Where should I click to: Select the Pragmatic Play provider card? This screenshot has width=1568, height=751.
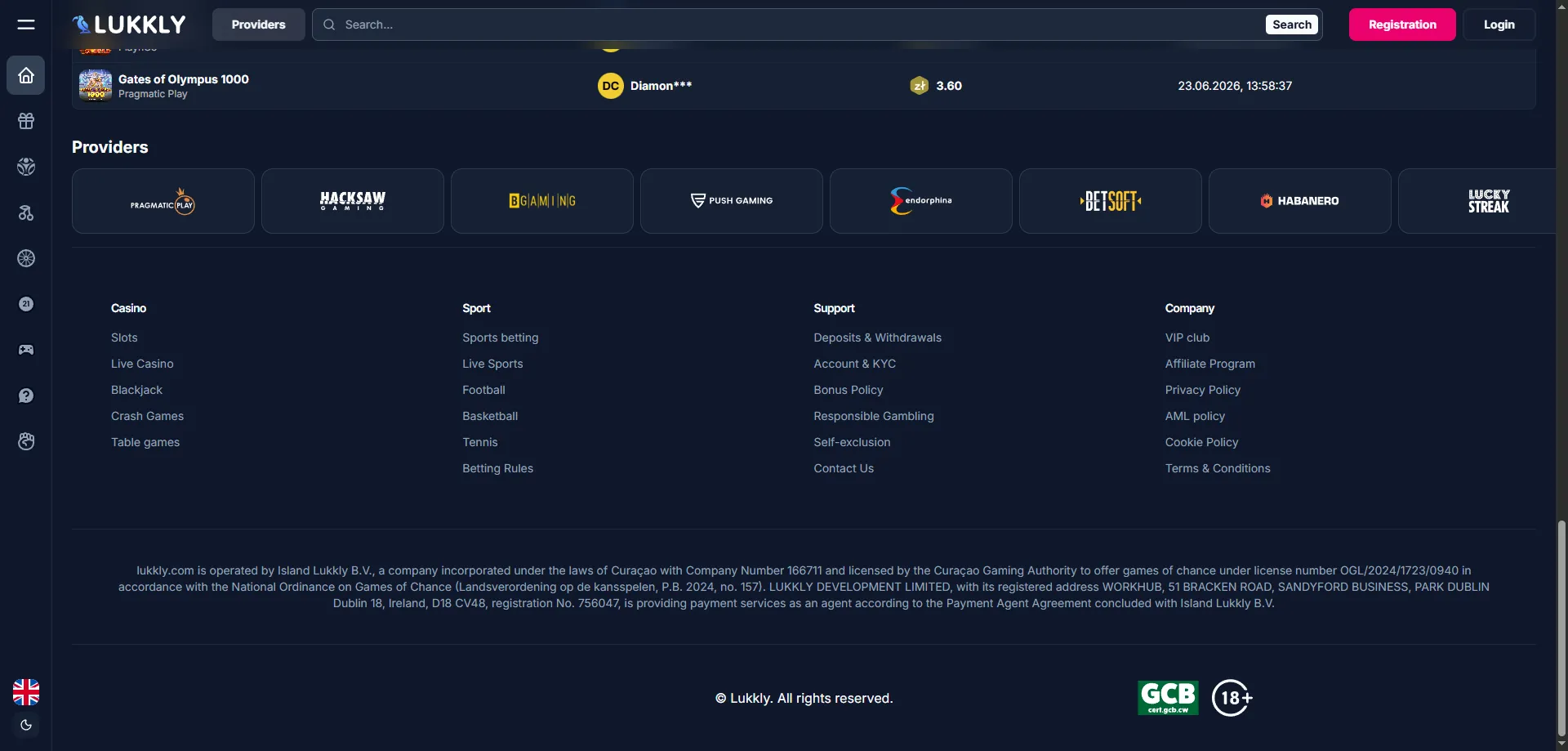pyautogui.click(x=163, y=201)
